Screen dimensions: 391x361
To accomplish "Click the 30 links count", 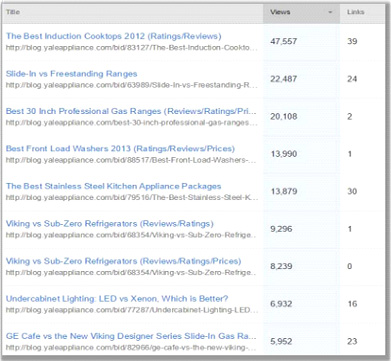I will pos(352,191).
